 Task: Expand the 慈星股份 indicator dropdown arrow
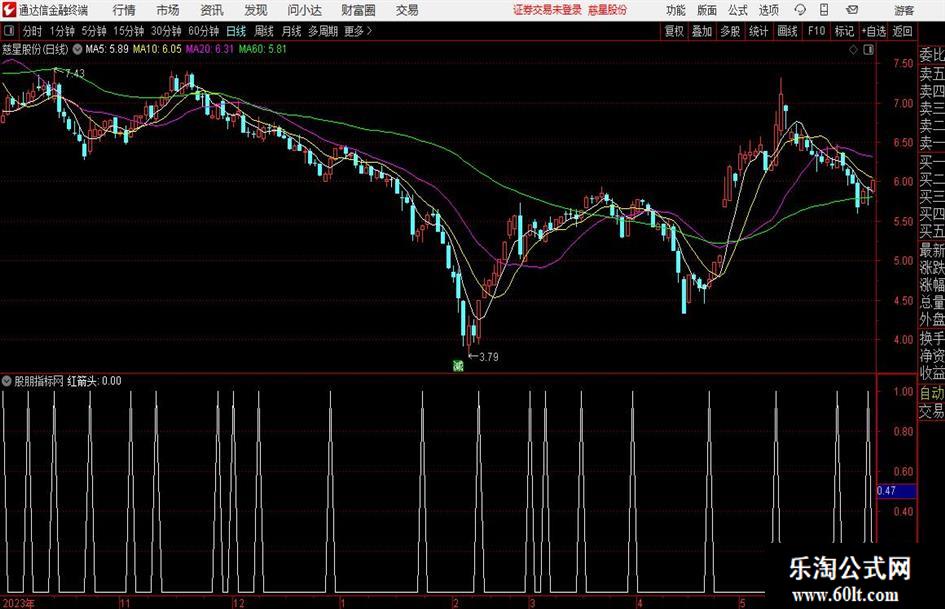[x=78, y=49]
